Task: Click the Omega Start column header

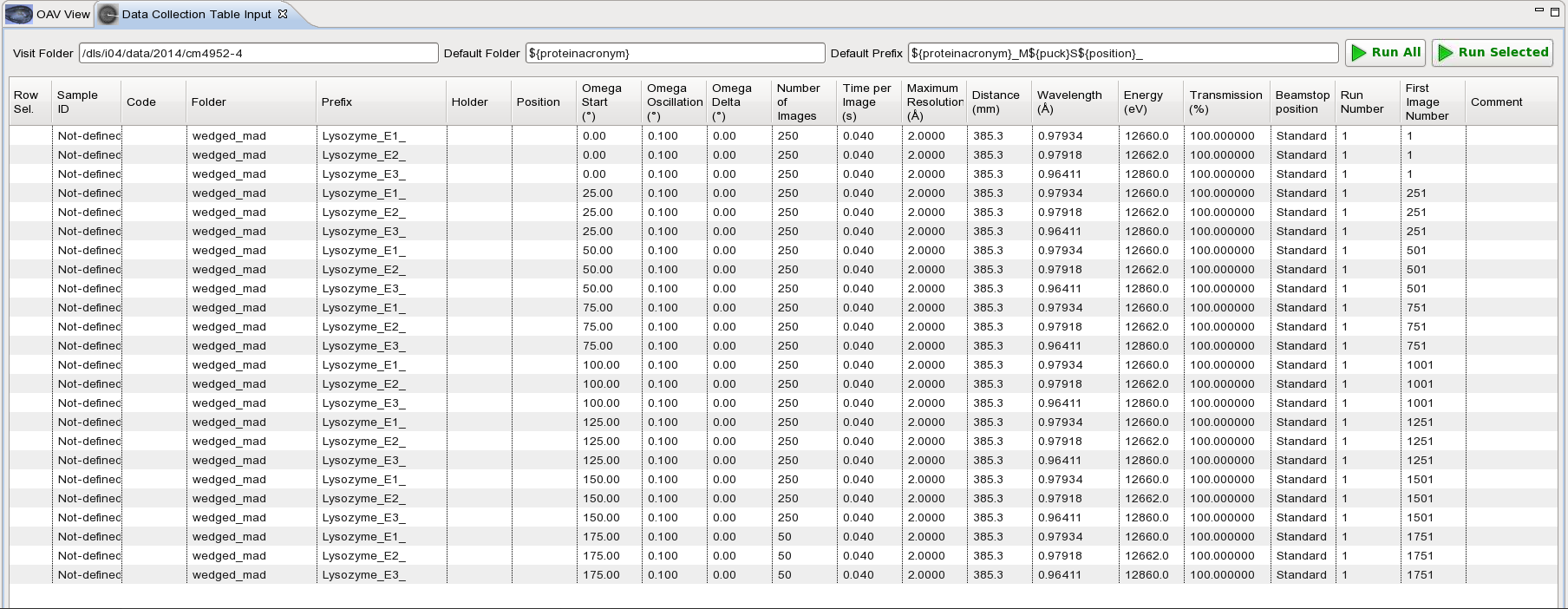Action: click(x=609, y=102)
